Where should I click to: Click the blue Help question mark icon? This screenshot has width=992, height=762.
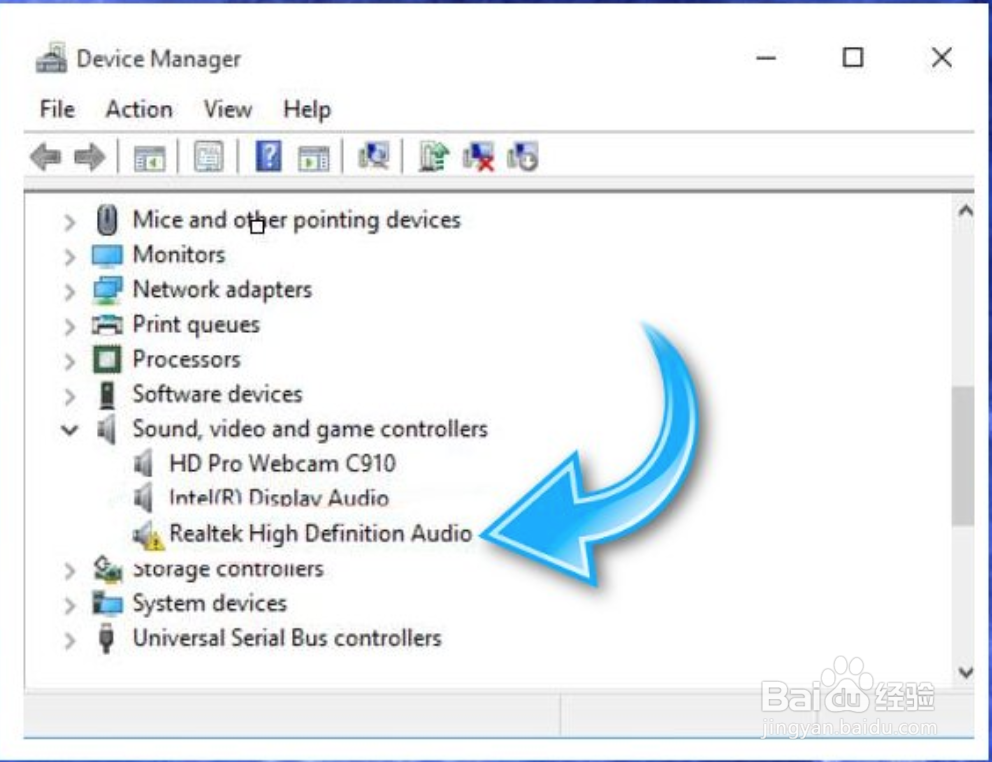point(268,156)
